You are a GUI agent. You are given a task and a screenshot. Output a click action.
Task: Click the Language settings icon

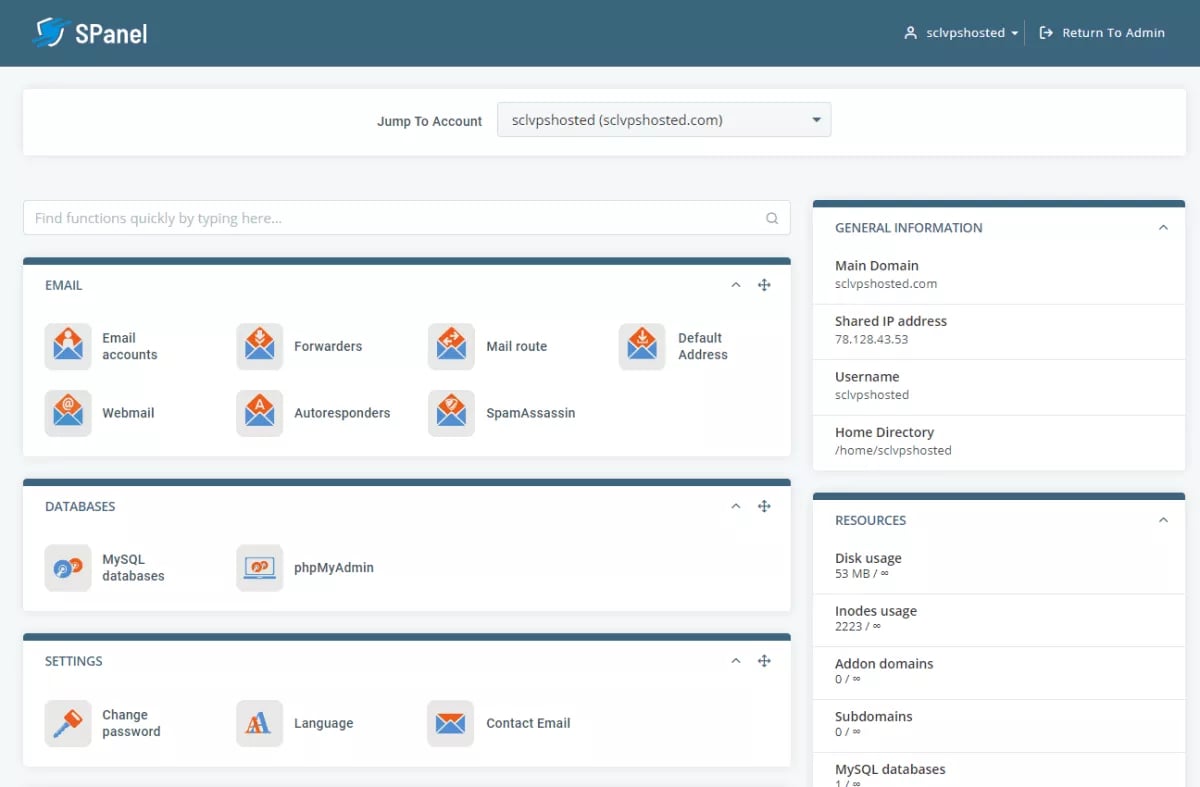259,723
